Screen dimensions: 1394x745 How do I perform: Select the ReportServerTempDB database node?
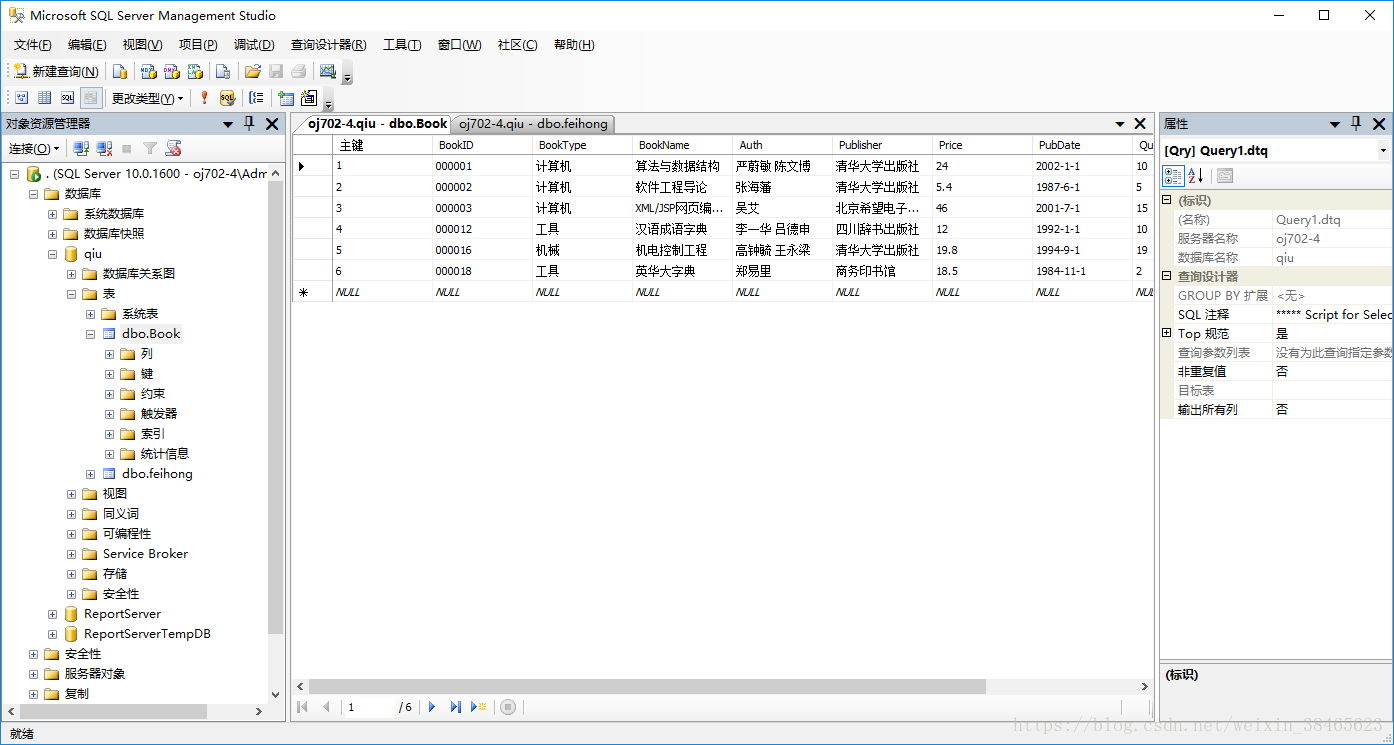[x=147, y=634]
